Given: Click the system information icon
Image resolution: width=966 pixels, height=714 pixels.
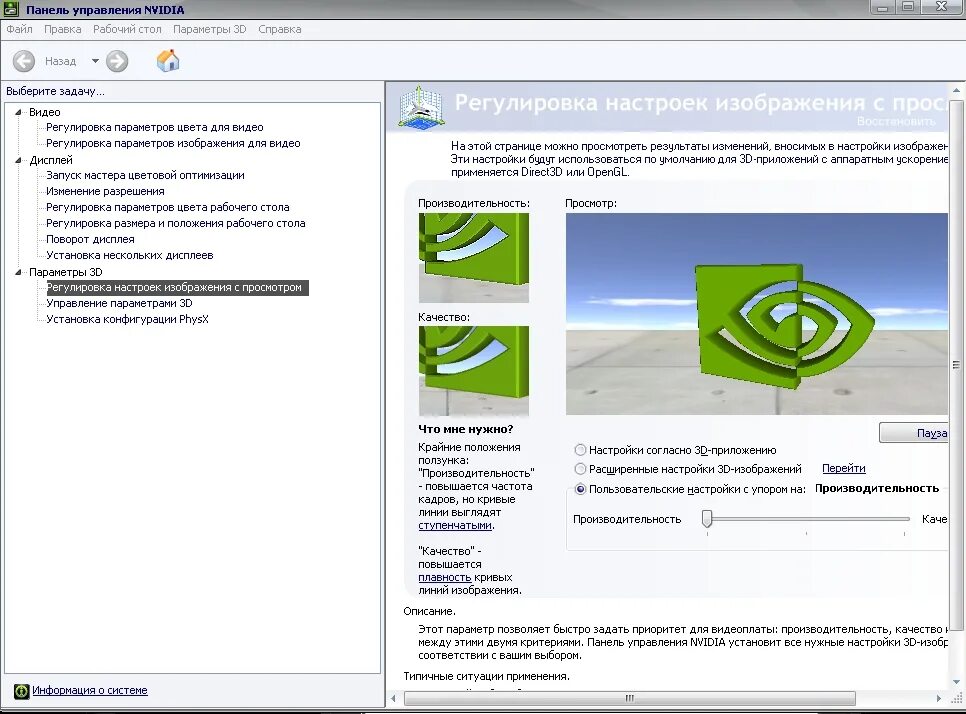Looking at the screenshot, I should tap(22, 691).
